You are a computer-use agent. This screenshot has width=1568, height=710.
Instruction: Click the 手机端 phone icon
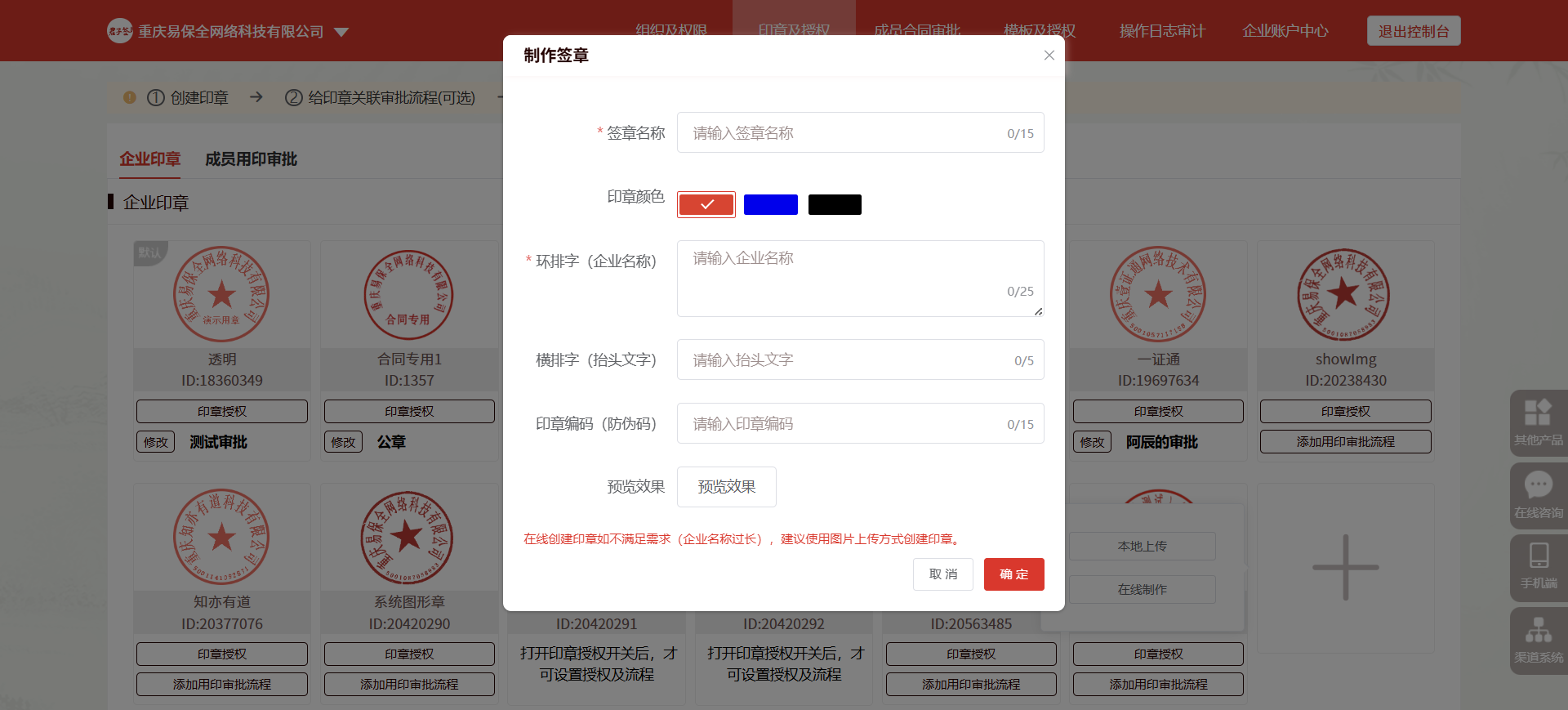1539,556
